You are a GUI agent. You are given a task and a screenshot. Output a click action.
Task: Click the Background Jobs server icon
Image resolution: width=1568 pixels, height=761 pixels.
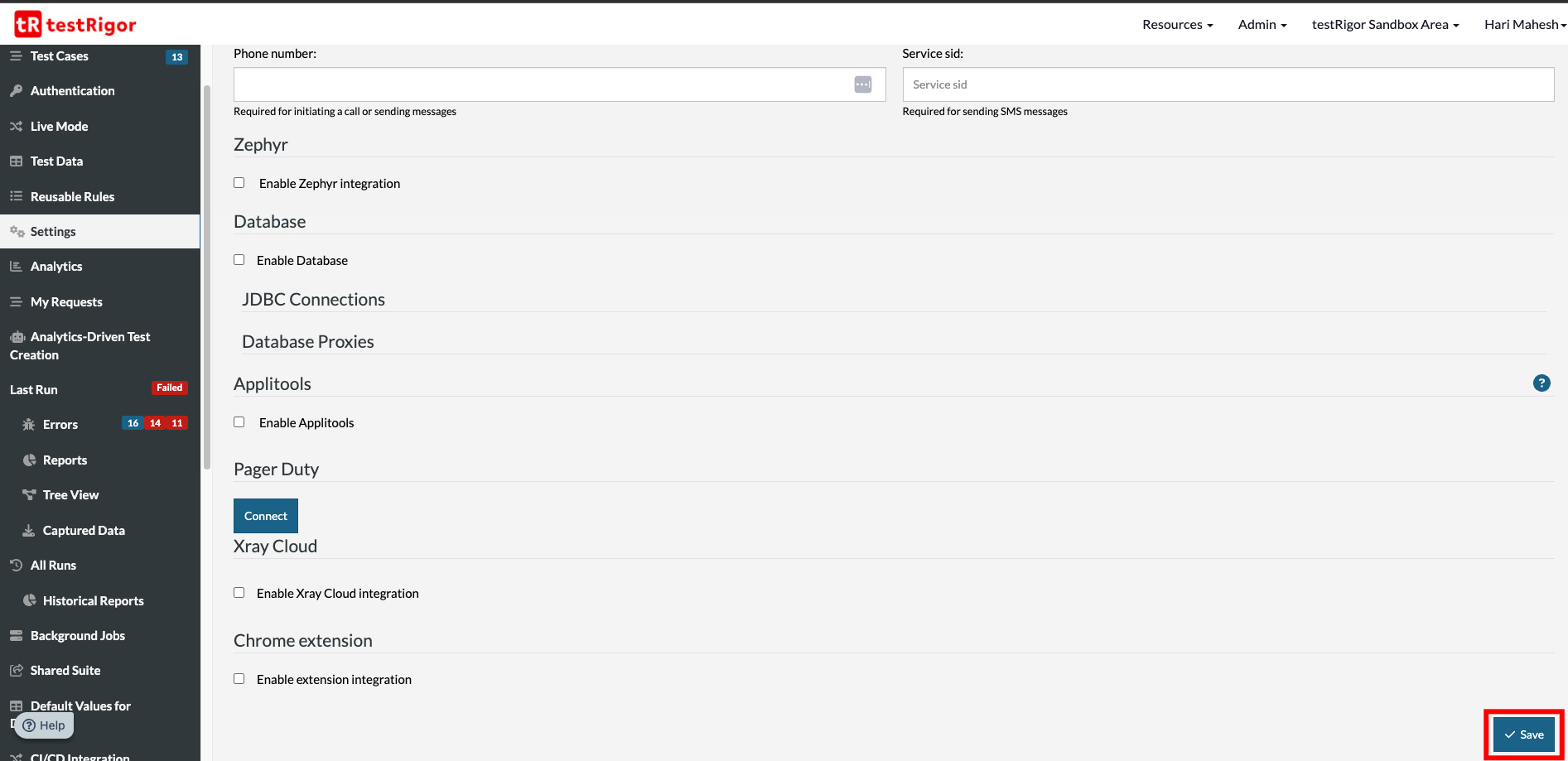(16, 635)
